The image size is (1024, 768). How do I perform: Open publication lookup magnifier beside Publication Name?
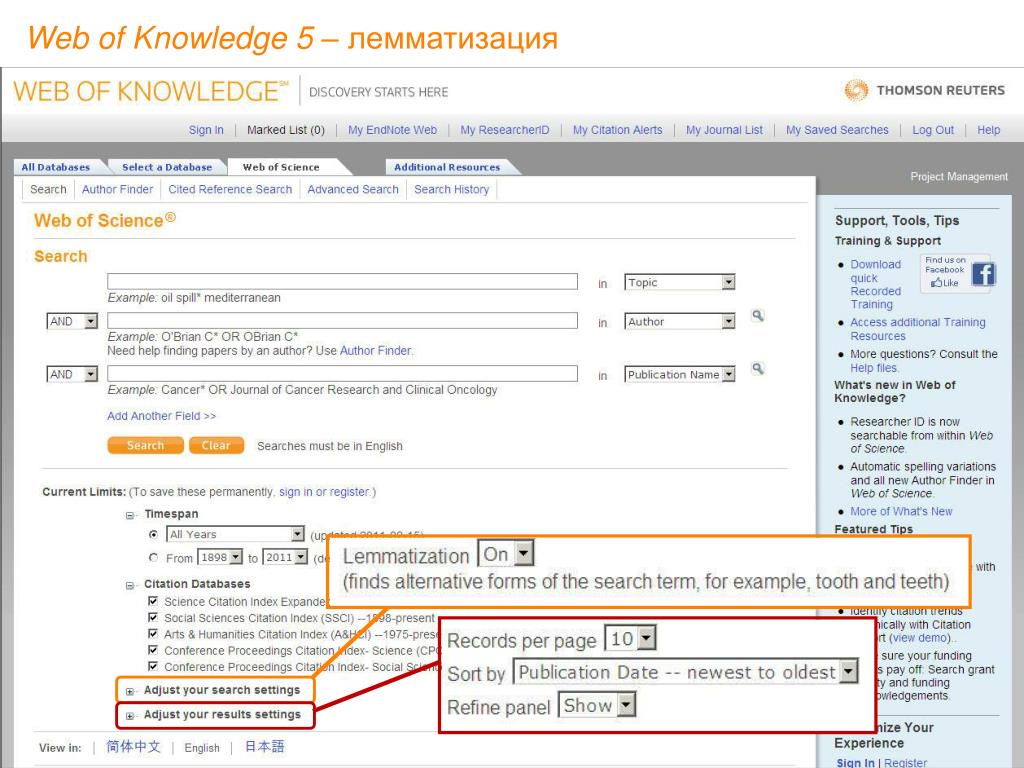click(758, 369)
